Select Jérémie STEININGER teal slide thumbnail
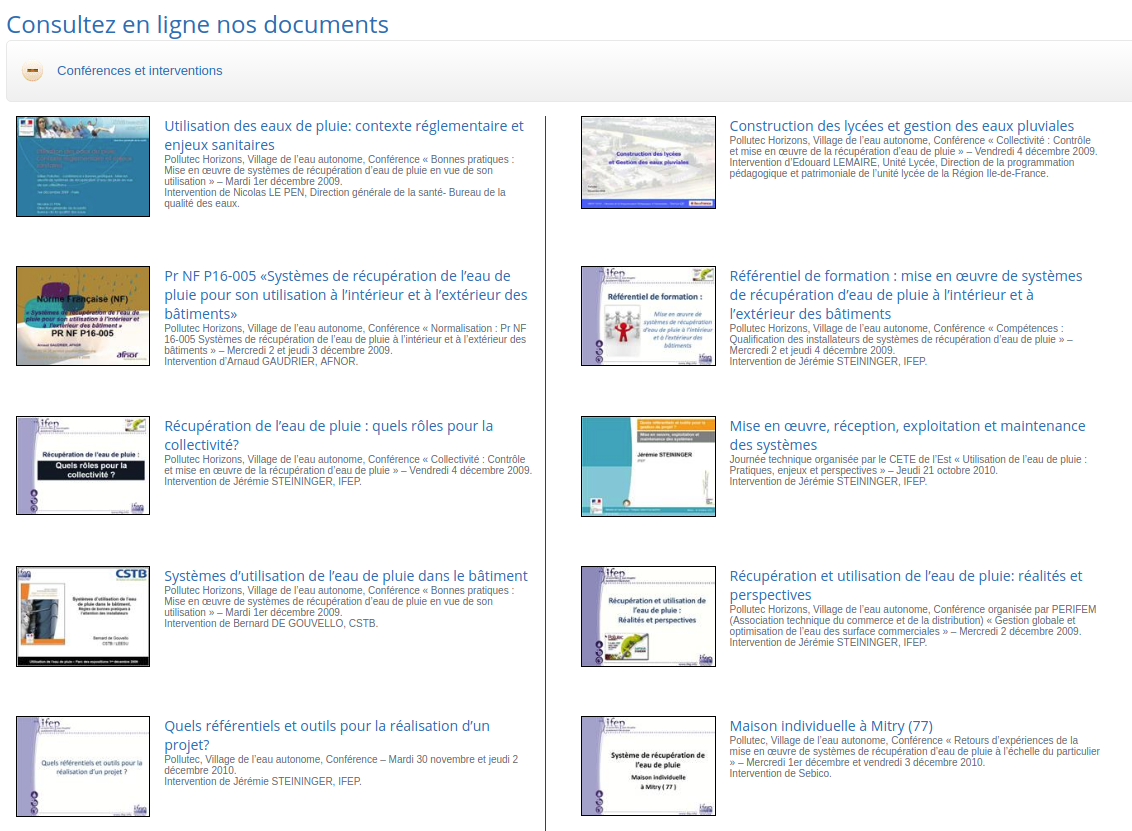Viewport: 1132px width, 831px height. (x=648, y=466)
